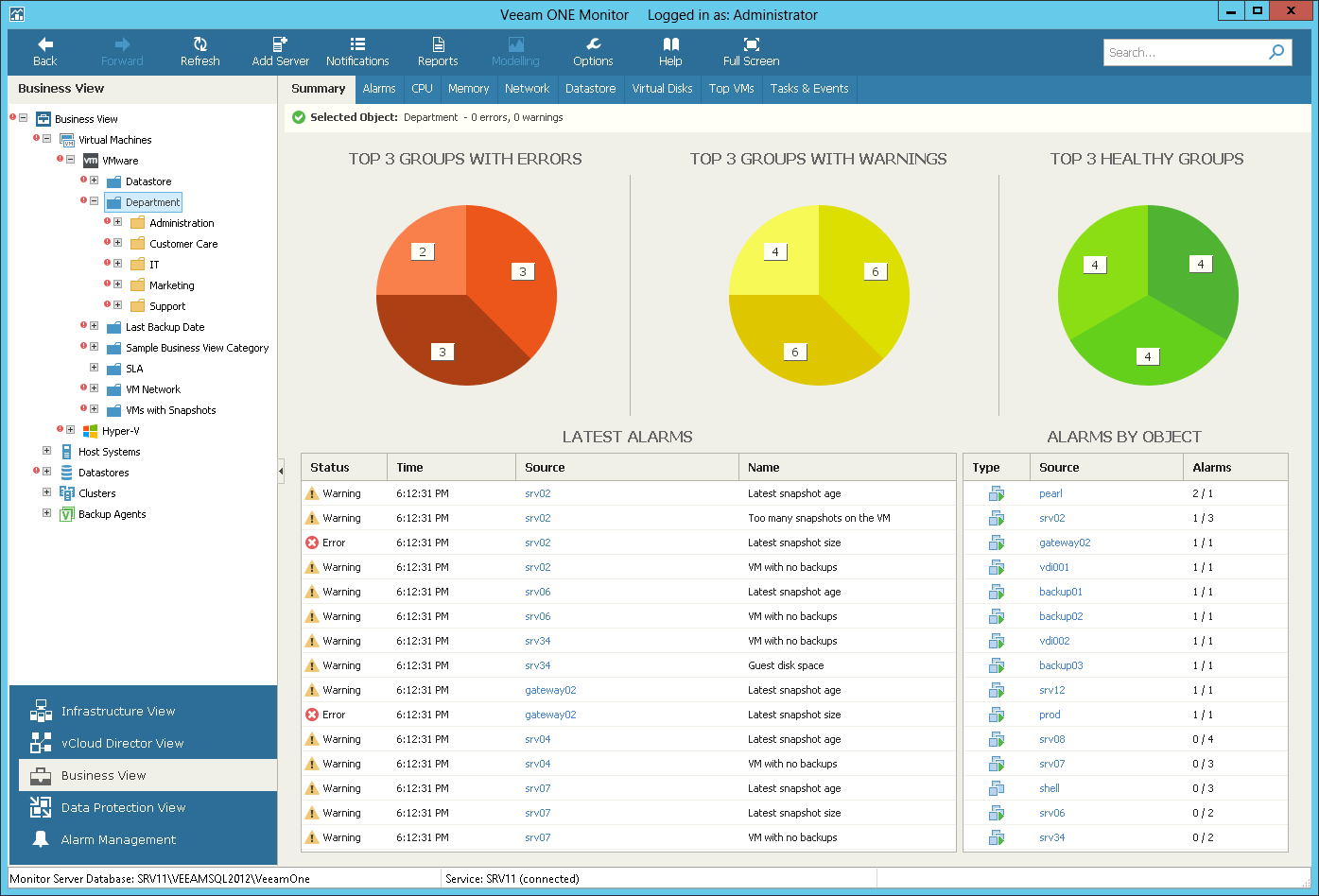Click the Host Systems server icon
The image size is (1319, 896).
click(x=66, y=452)
